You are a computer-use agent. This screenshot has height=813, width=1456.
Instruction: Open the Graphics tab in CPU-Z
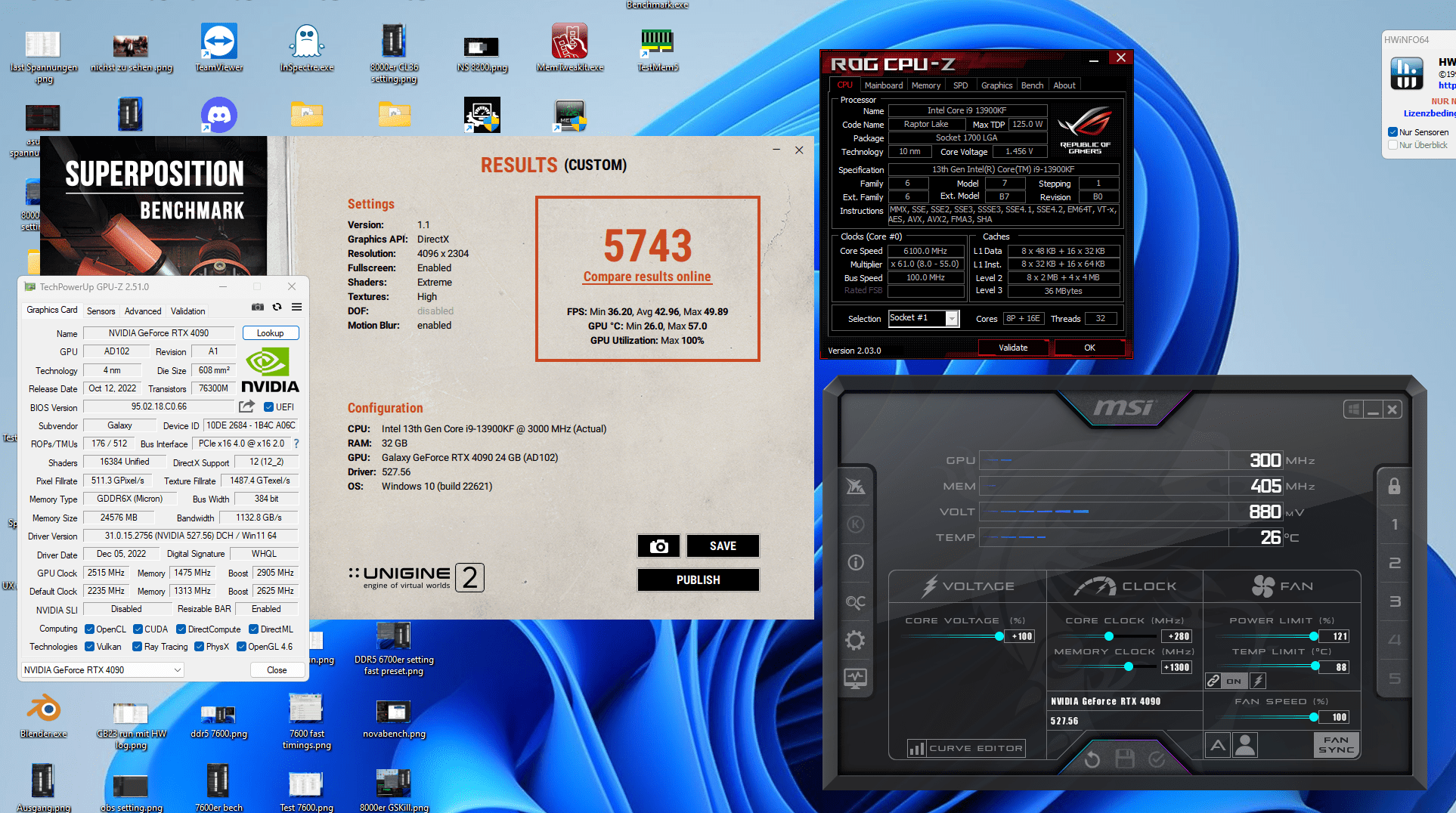(x=996, y=85)
